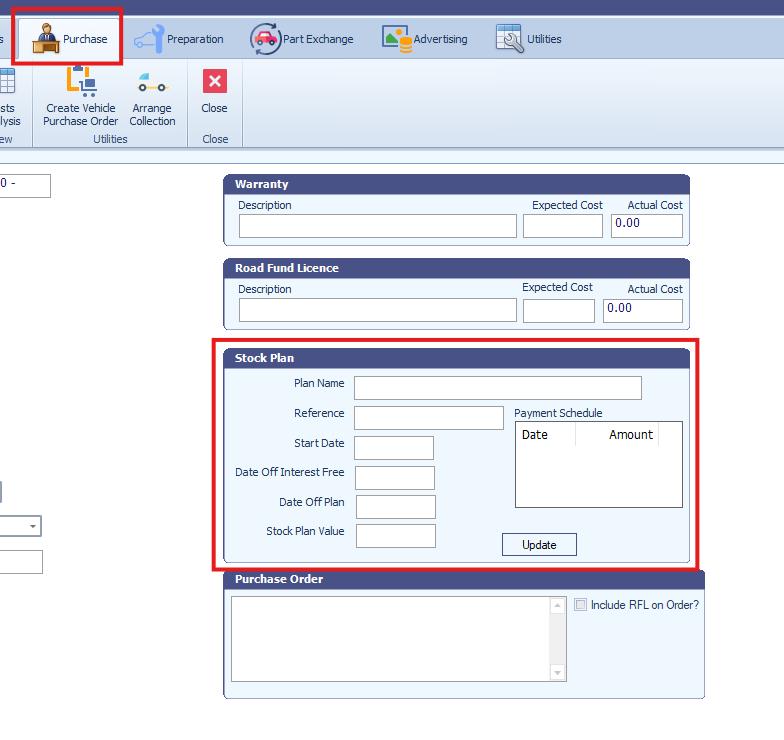Click the Stock Plan Value field
This screenshot has width=784, height=740.
tap(396, 536)
